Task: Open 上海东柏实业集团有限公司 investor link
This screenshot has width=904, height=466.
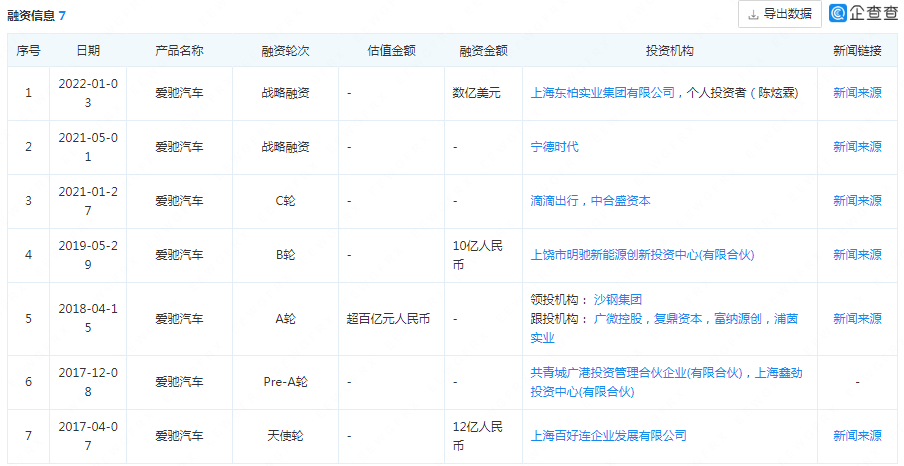Action: (602, 93)
